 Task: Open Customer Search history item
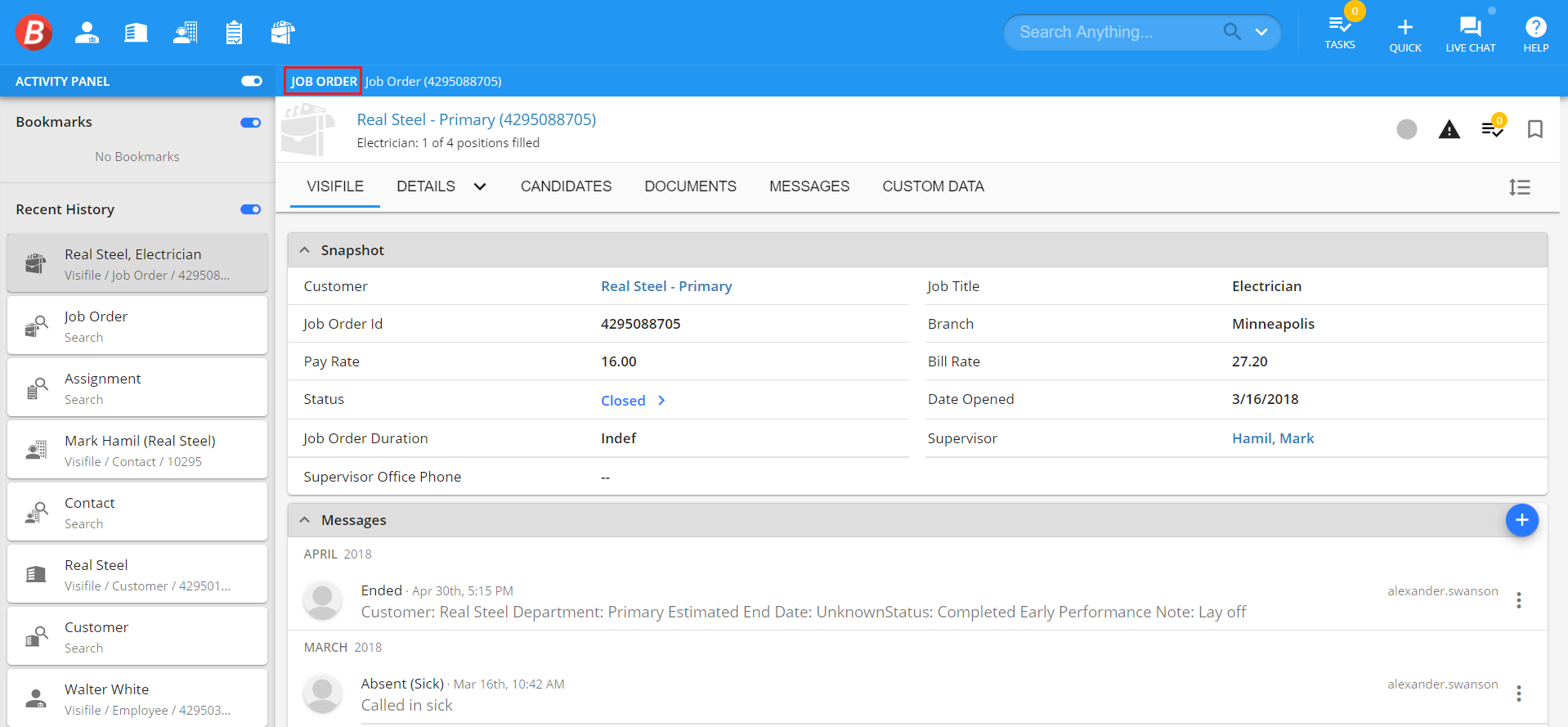[137, 636]
